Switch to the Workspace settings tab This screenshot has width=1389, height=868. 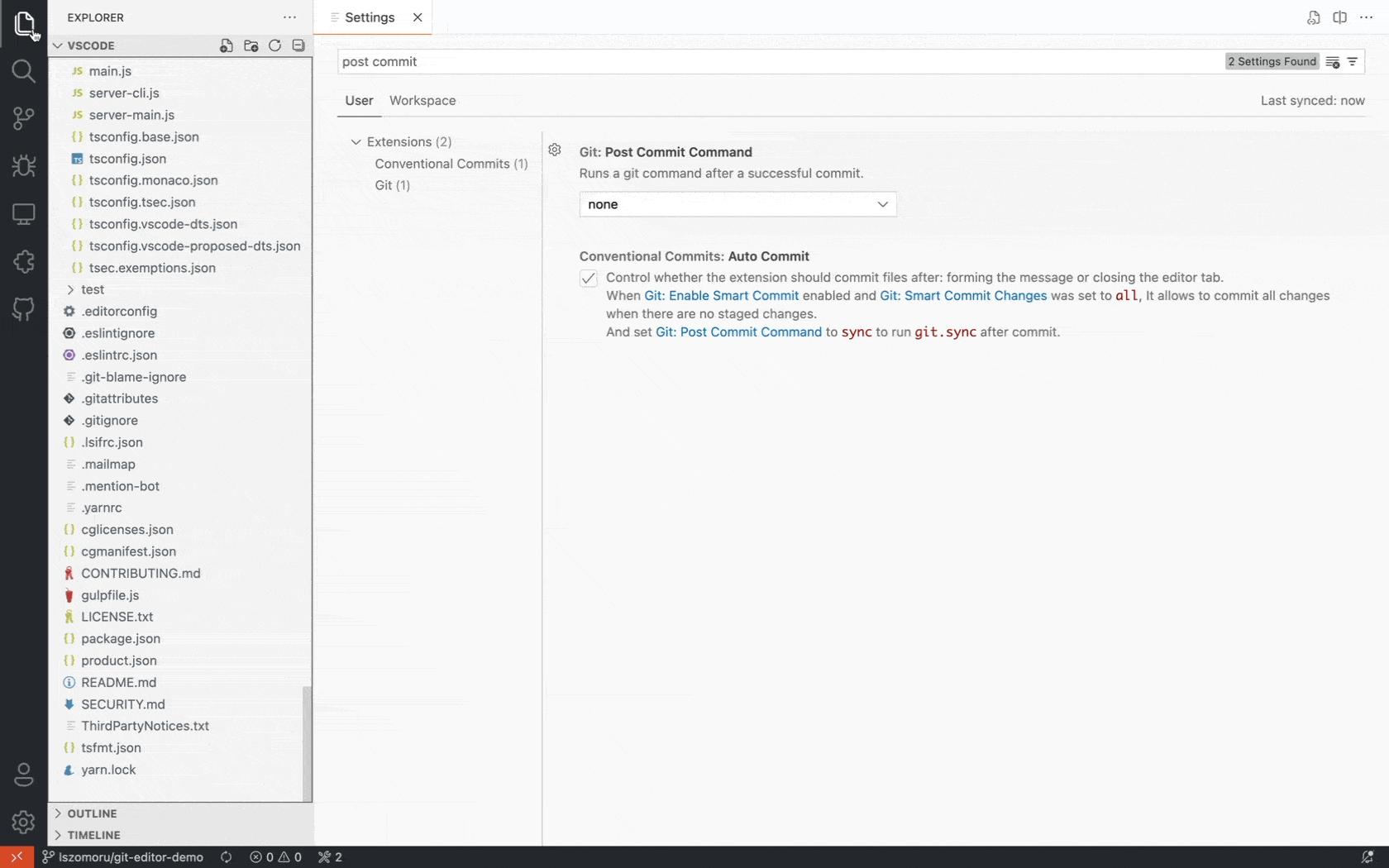coord(422,101)
